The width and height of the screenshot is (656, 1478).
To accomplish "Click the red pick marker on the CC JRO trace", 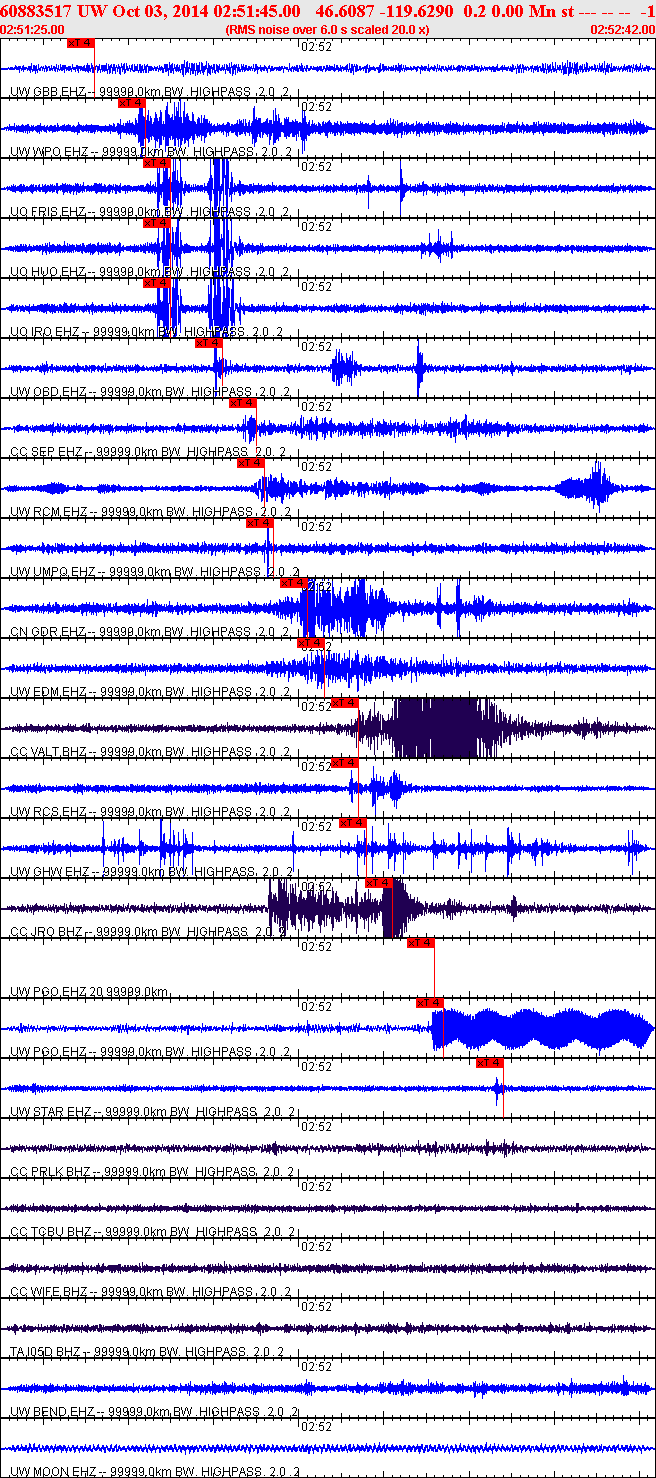I will [x=379, y=883].
